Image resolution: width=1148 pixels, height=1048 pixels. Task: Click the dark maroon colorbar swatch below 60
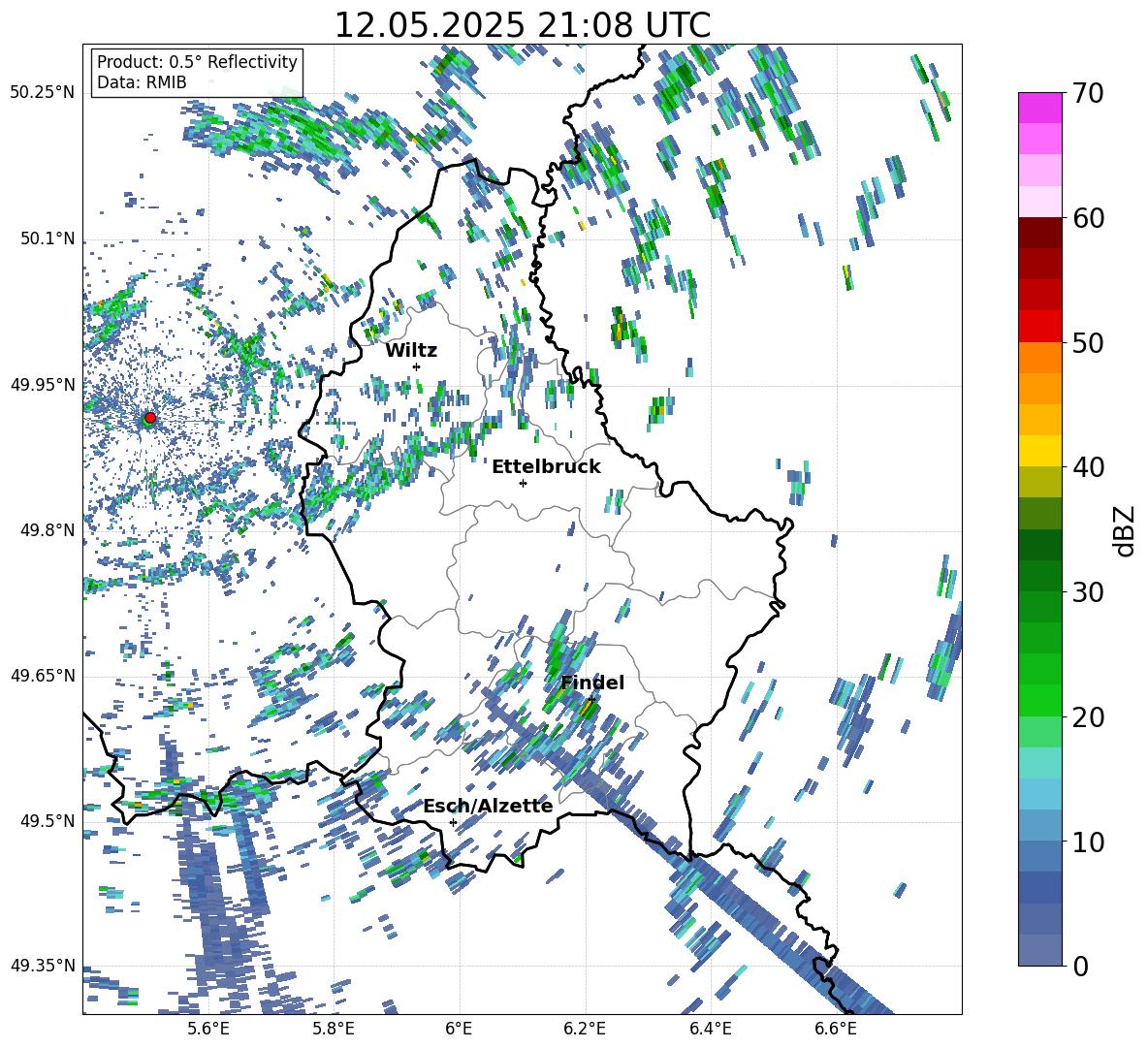(1040, 234)
